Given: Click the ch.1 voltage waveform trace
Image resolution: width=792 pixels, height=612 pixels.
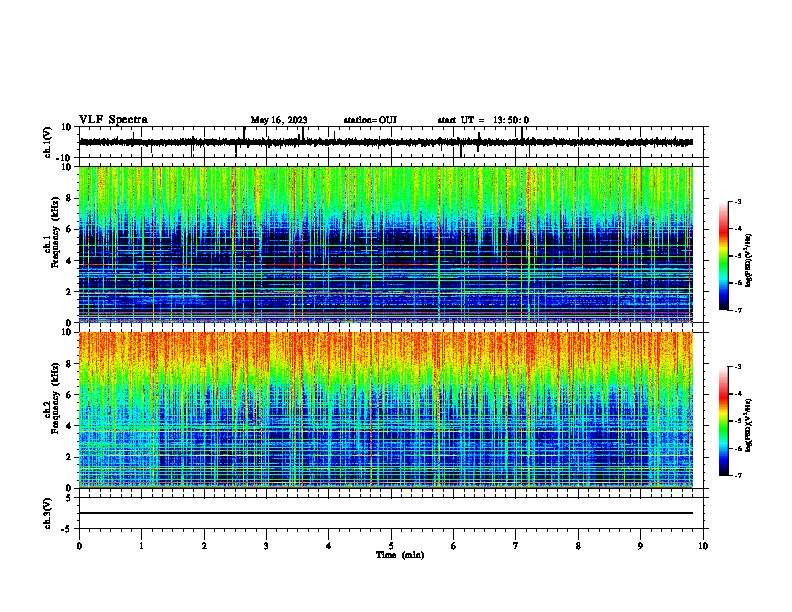Looking at the screenshot, I should (386, 142).
